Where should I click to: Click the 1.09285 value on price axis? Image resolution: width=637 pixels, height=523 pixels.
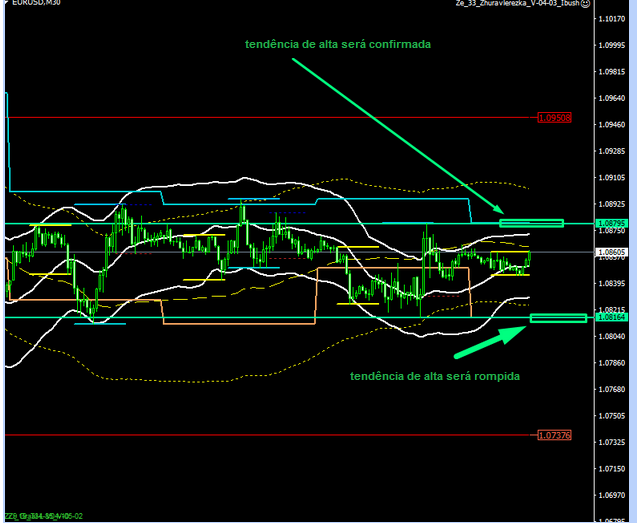pos(611,152)
